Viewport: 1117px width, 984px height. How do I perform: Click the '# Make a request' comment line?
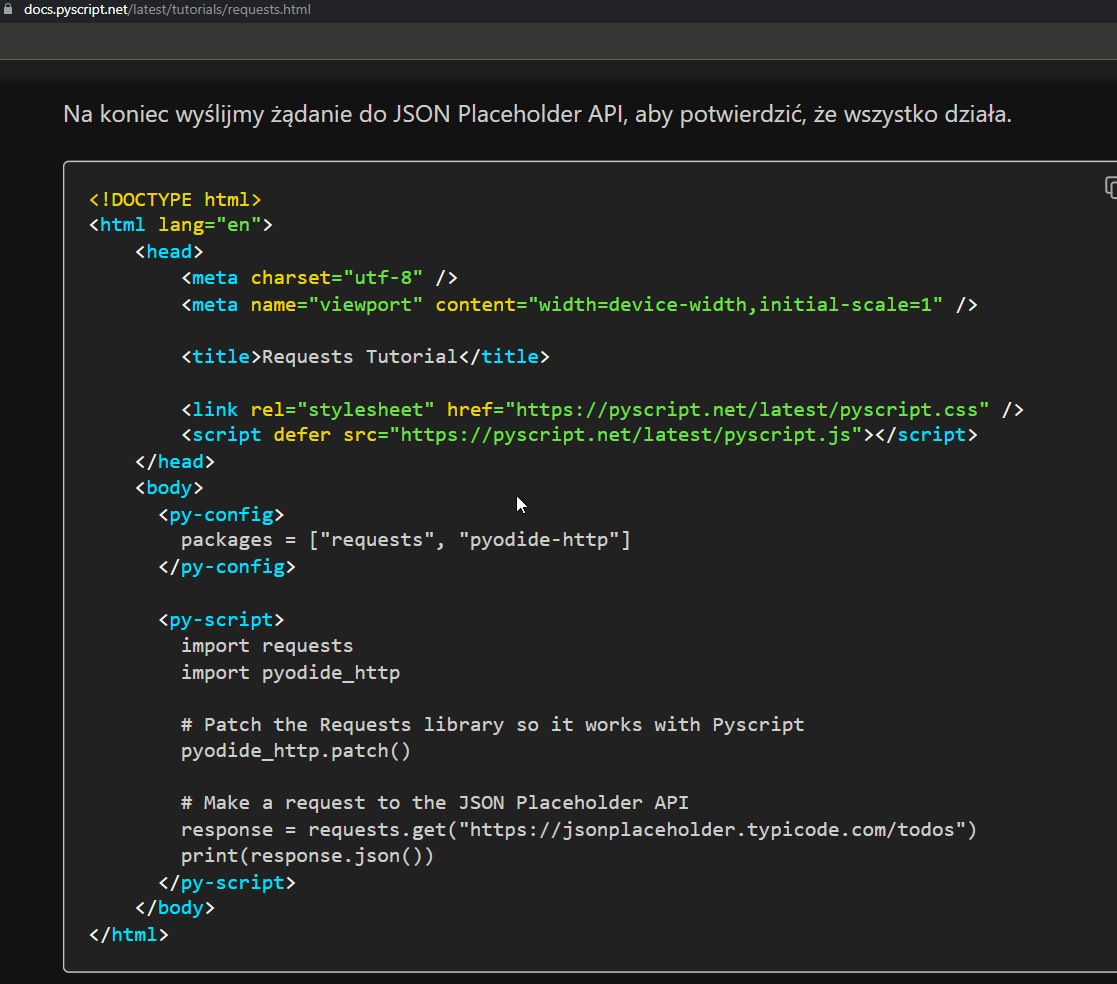[x=435, y=803]
